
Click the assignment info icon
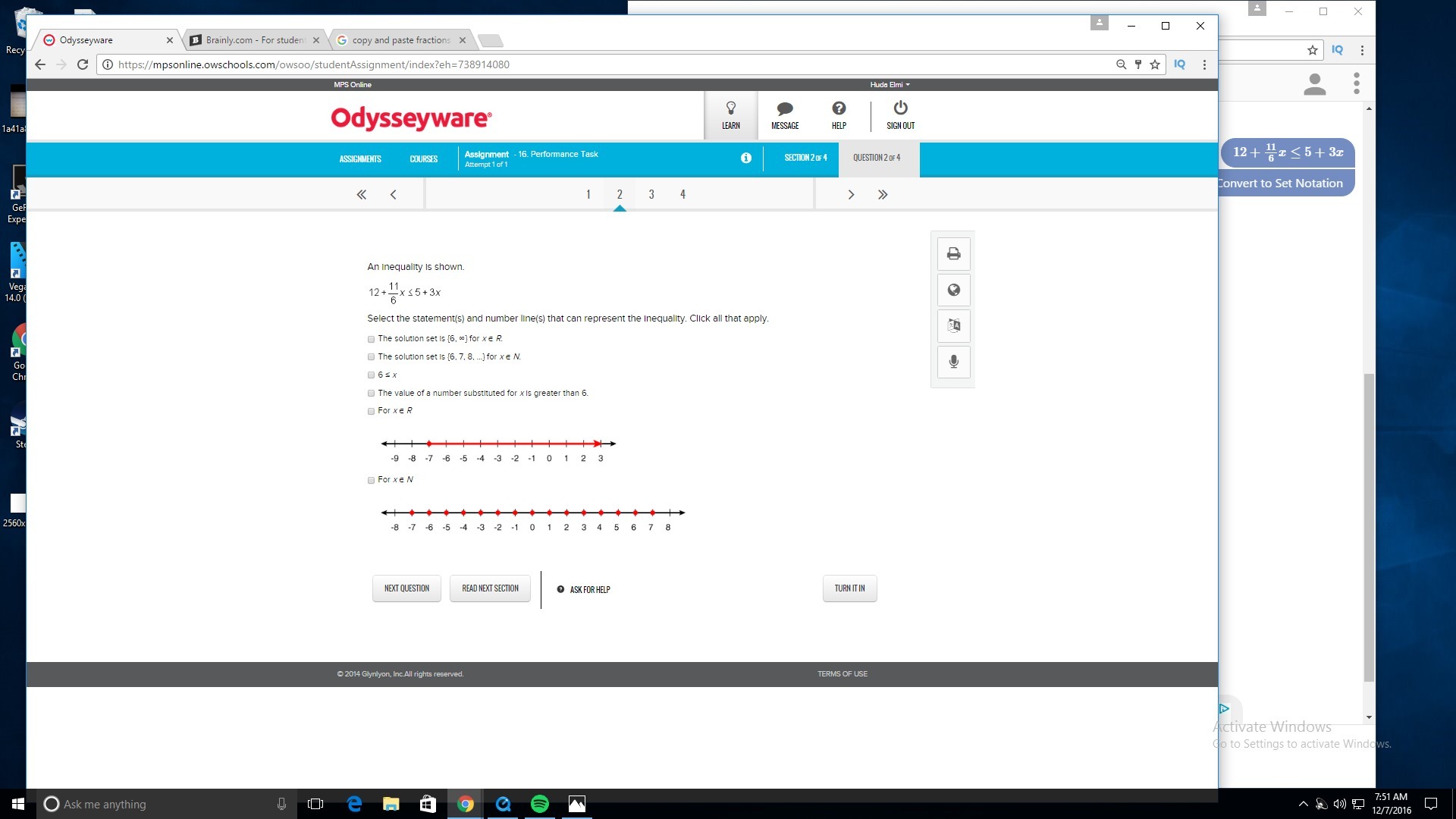[746, 158]
